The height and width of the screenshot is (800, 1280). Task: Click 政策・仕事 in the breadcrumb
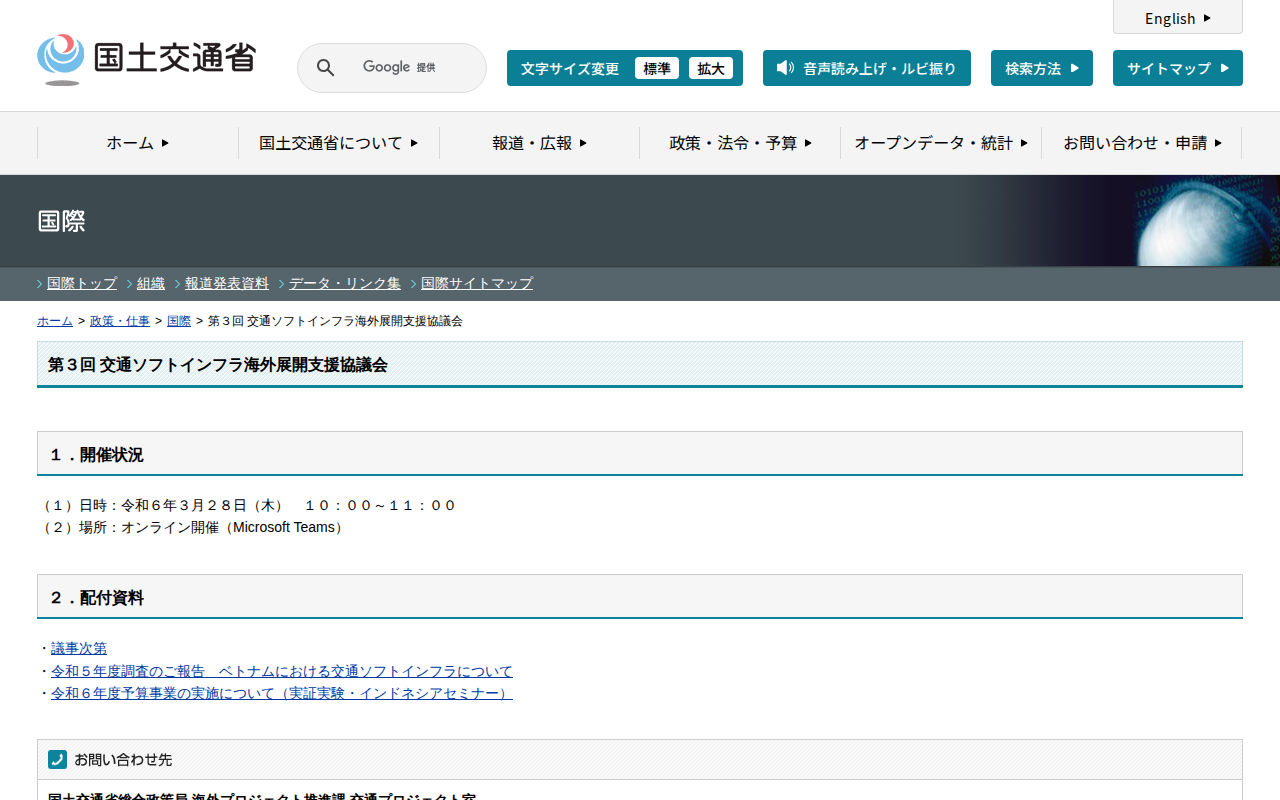[120, 321]
